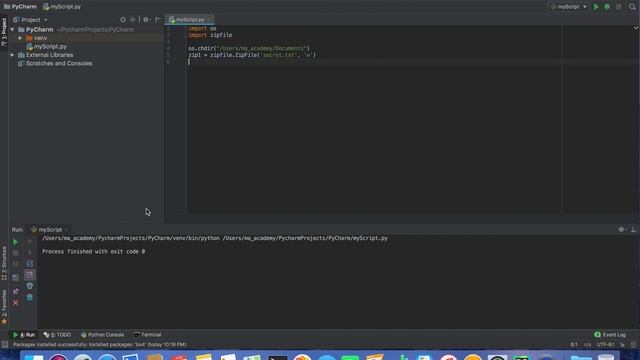The height and width of the screenshot is (360, 640).
Task: Click the cursor position indicator 6:1
Action: point(574,345)
